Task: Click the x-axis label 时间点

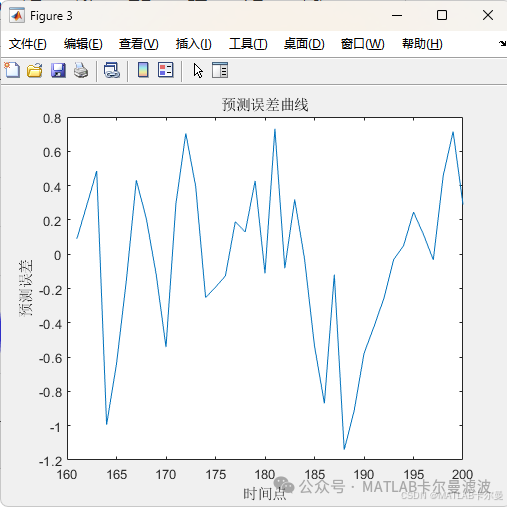Action: tap(265, 493)
